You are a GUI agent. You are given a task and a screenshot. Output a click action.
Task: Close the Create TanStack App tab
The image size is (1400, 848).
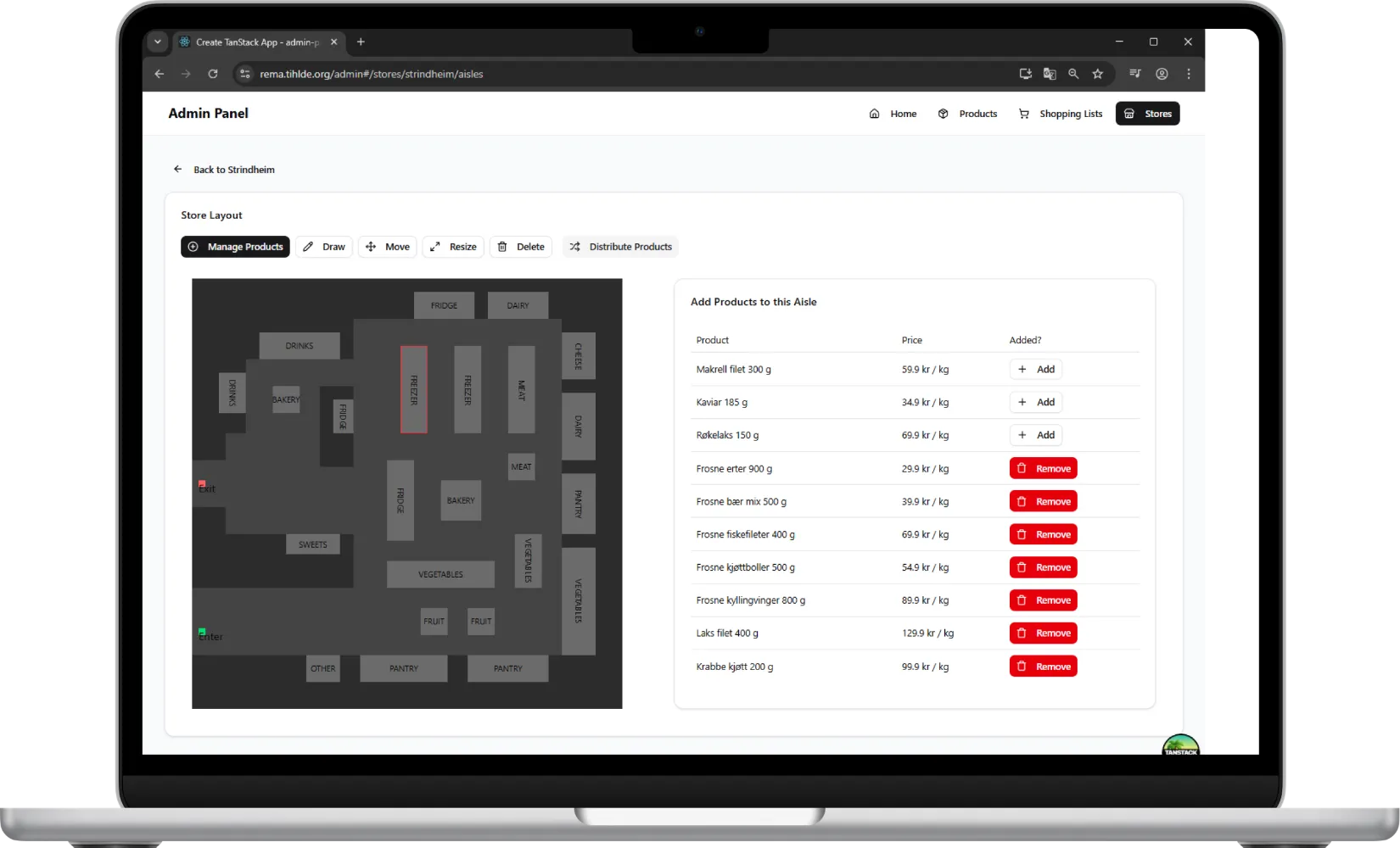(x=333, y=42)
